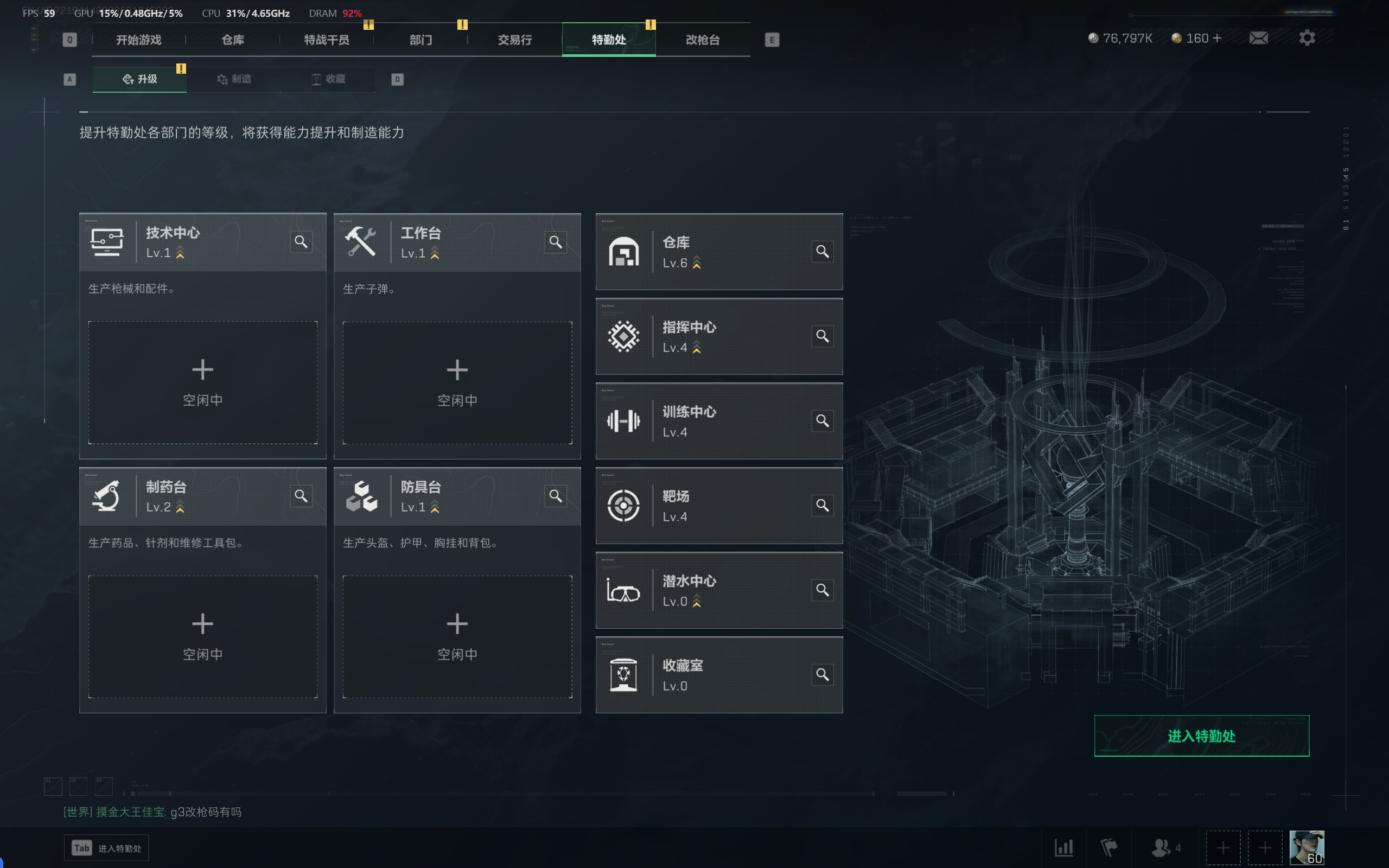Switch to 开始游戏 tab
The width and height of the screenshot is (1389, 868).
pos(138,40)
